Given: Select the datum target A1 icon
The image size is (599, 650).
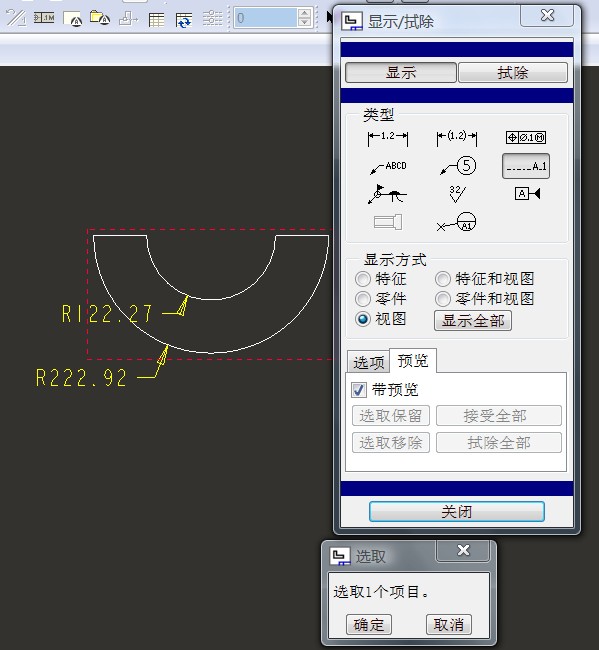Looking at the screenshot, I should pyautogui.click(x=456, y=222).
